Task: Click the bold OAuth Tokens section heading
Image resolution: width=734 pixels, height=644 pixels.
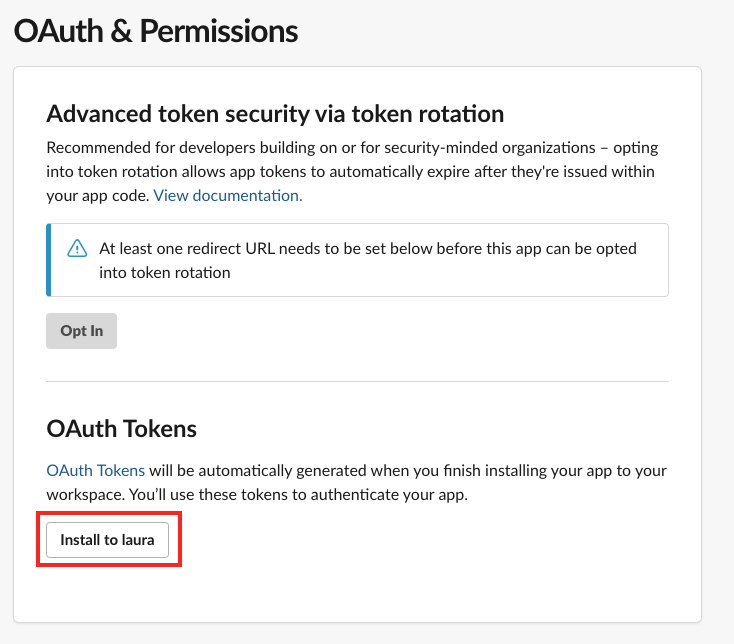Action: [x=122, y=429]
